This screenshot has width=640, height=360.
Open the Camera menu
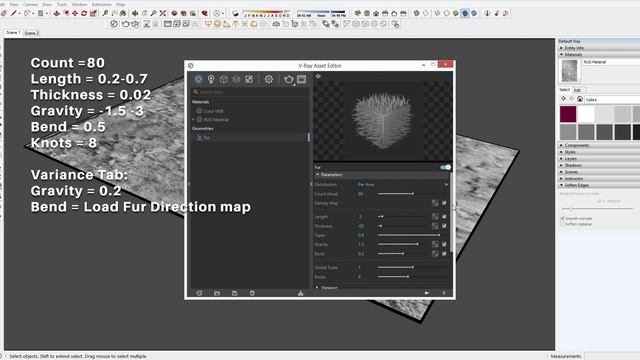point(30,4)
